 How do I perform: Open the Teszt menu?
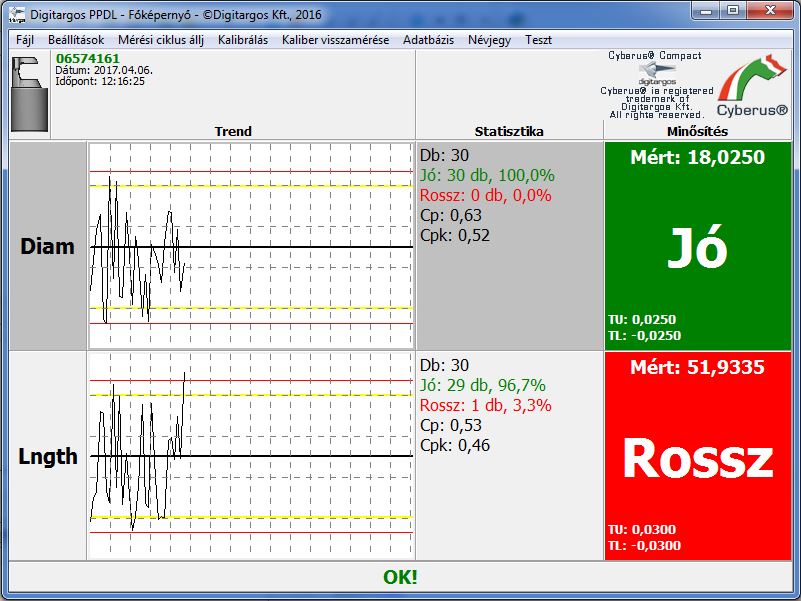(x=538, y=40)
